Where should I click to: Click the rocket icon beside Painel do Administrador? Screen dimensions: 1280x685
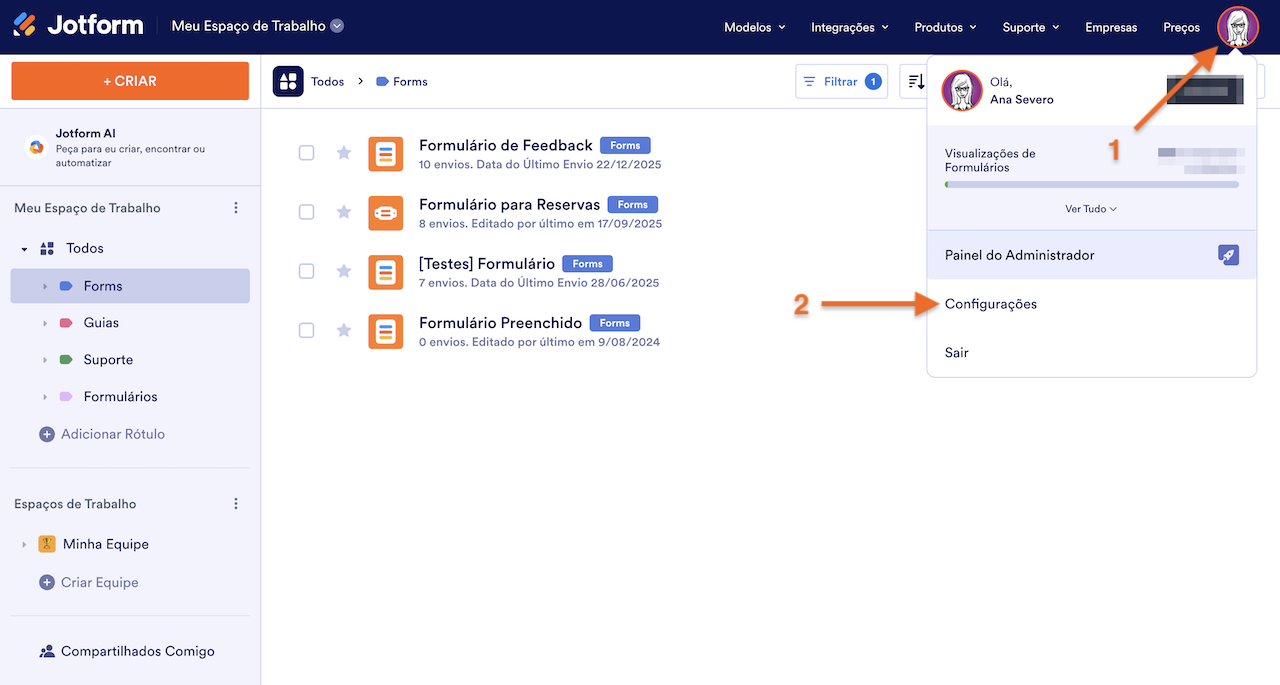tap(1229, 255)
